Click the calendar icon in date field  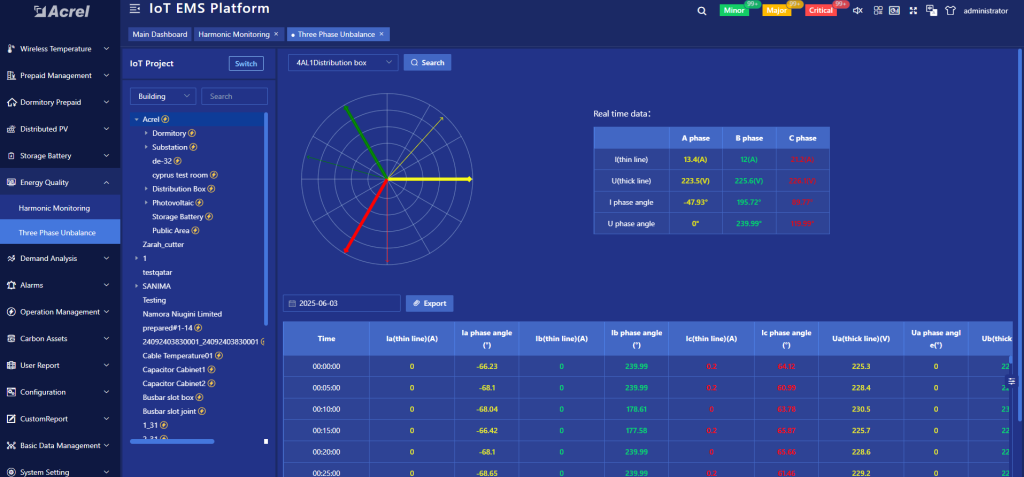tap(293, 304)
